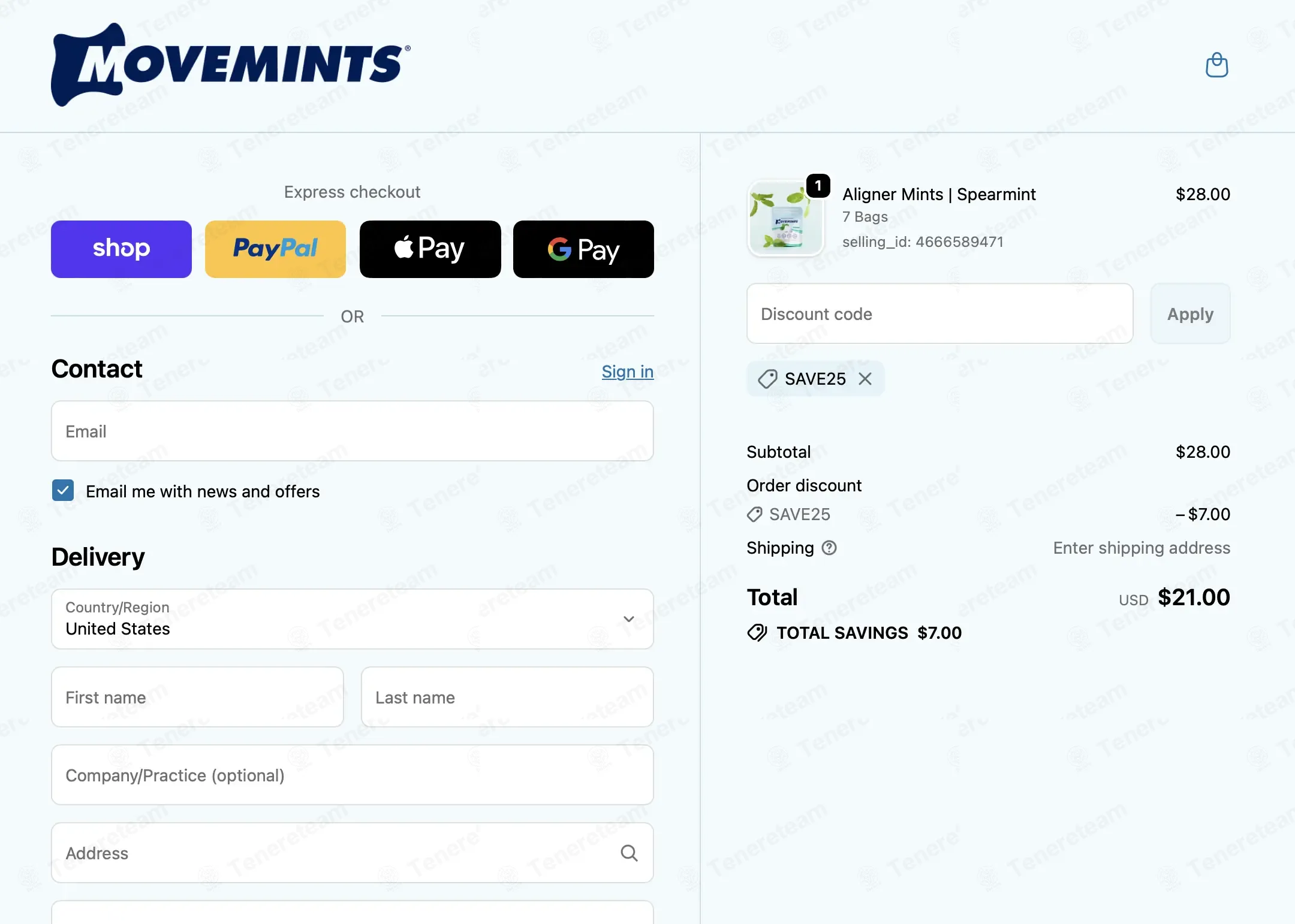The width and height of the screenshot is (1295, 924).
Task: Click the Total $21.00 amount
Action: pyautogui.click(x=1194, y=597)
